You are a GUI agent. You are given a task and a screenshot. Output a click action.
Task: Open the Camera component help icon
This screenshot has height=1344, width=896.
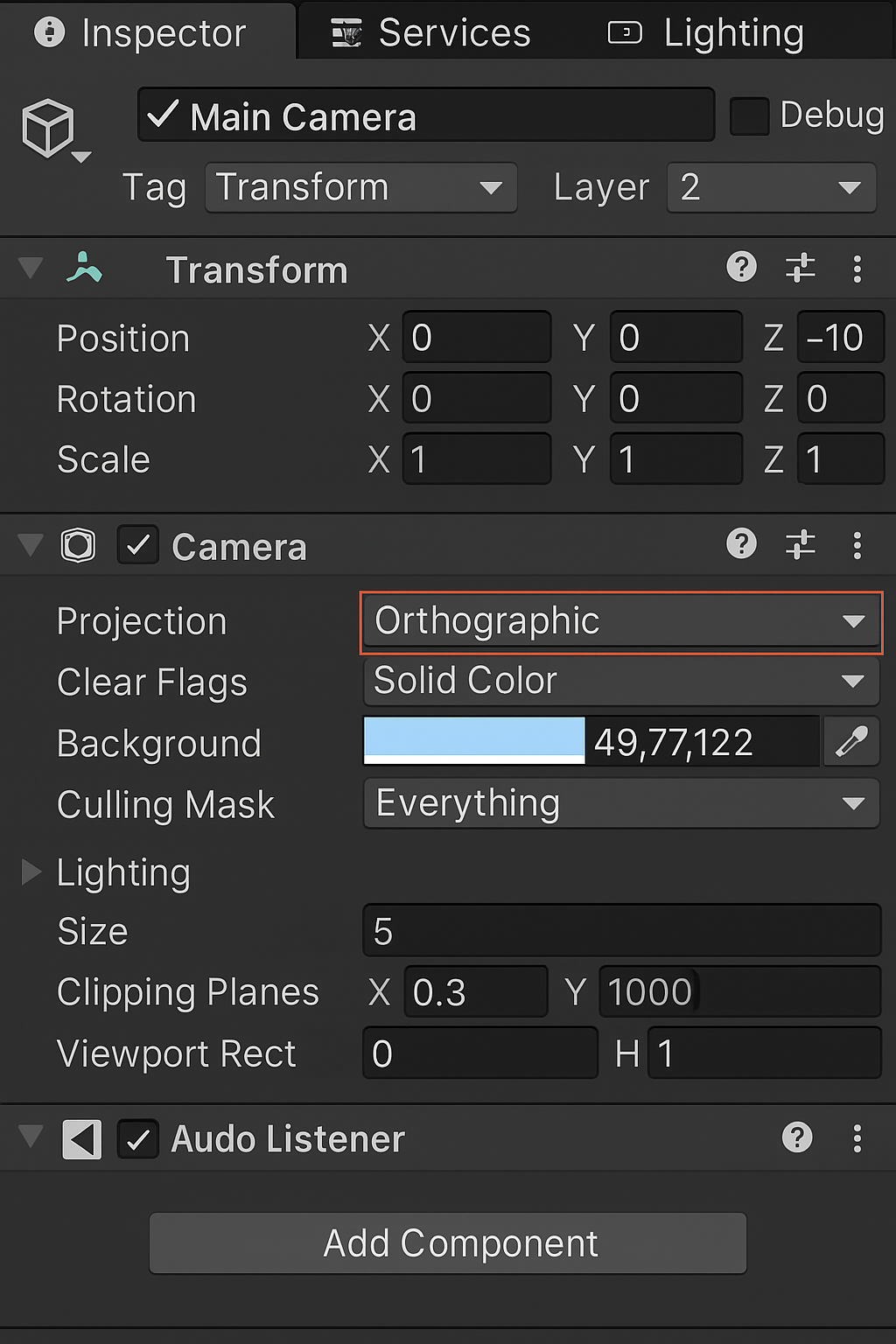pos(741,543)
